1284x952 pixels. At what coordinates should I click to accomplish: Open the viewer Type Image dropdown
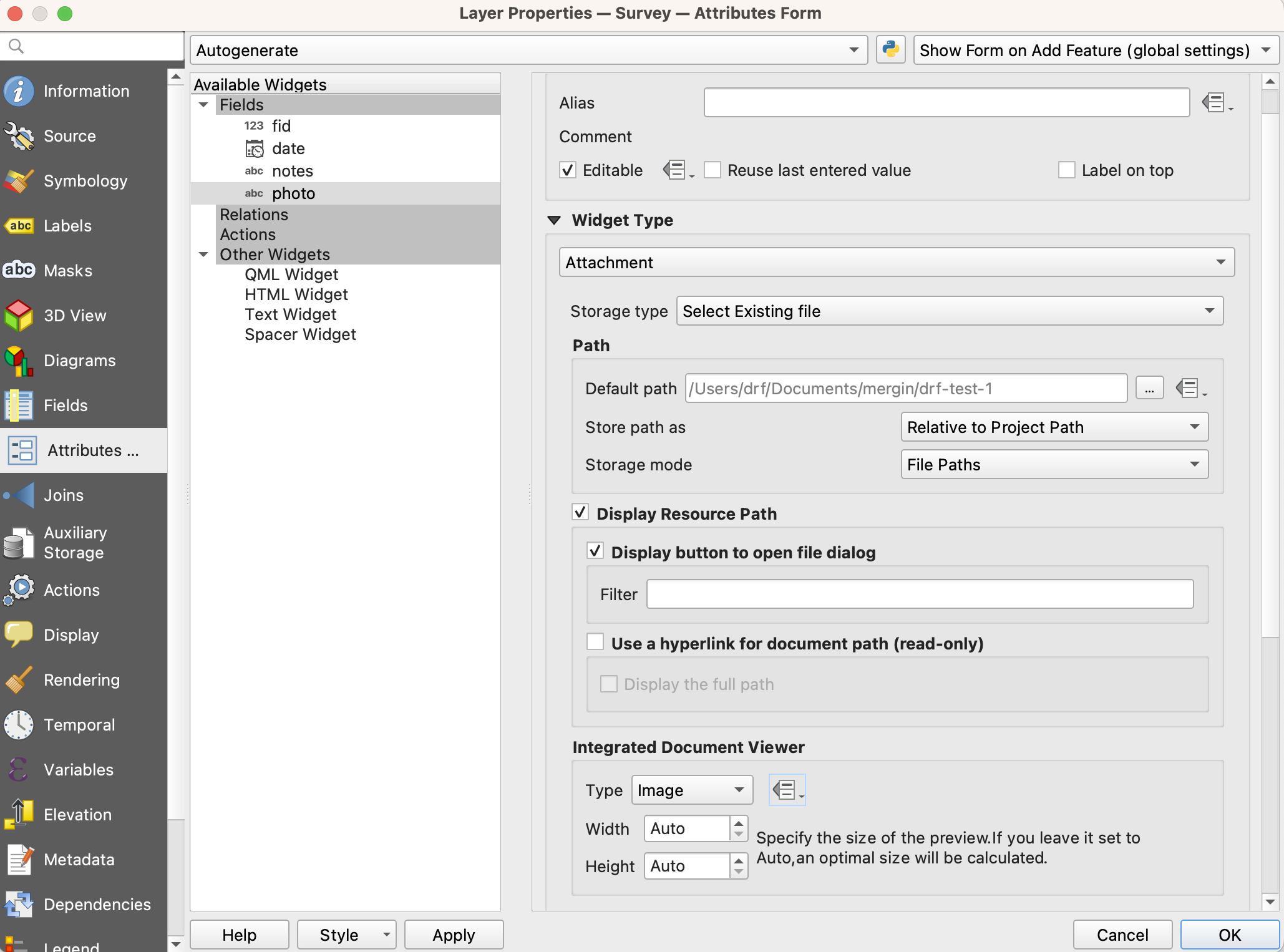pos(692,790)
